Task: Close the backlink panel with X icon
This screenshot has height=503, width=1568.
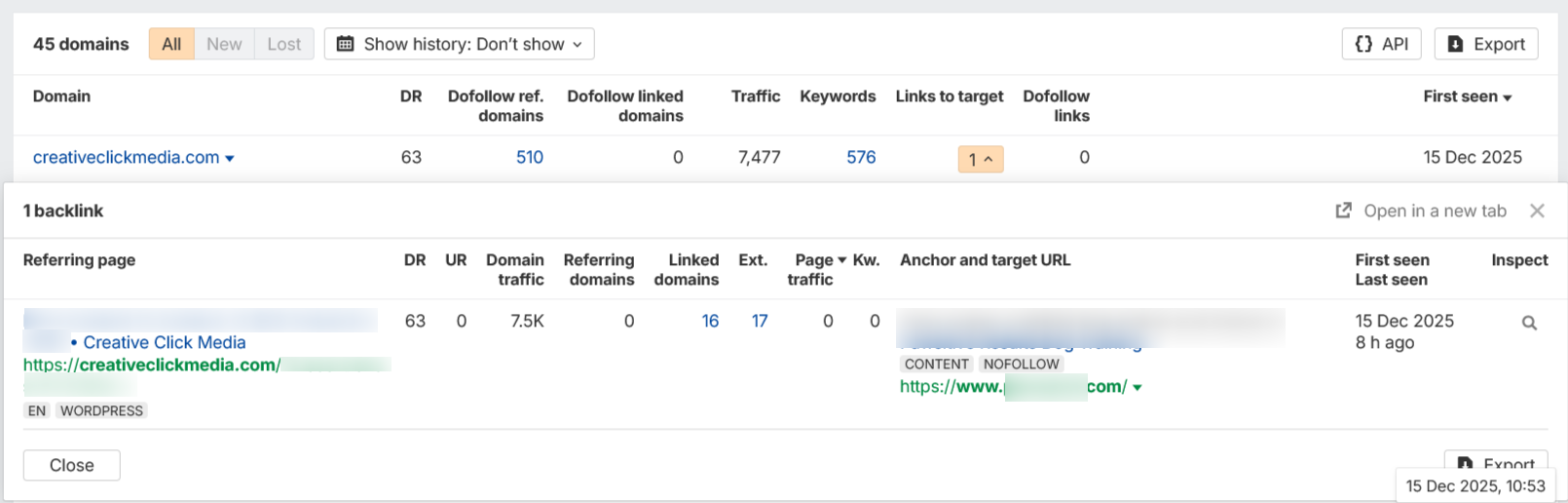Action: (1537, 211)
